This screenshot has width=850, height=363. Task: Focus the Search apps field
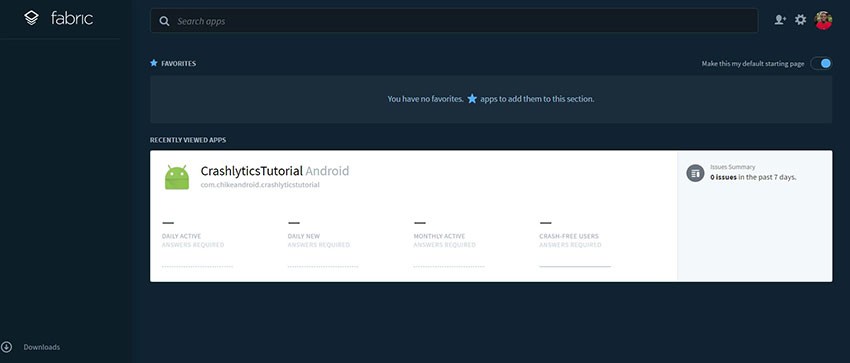454,21
